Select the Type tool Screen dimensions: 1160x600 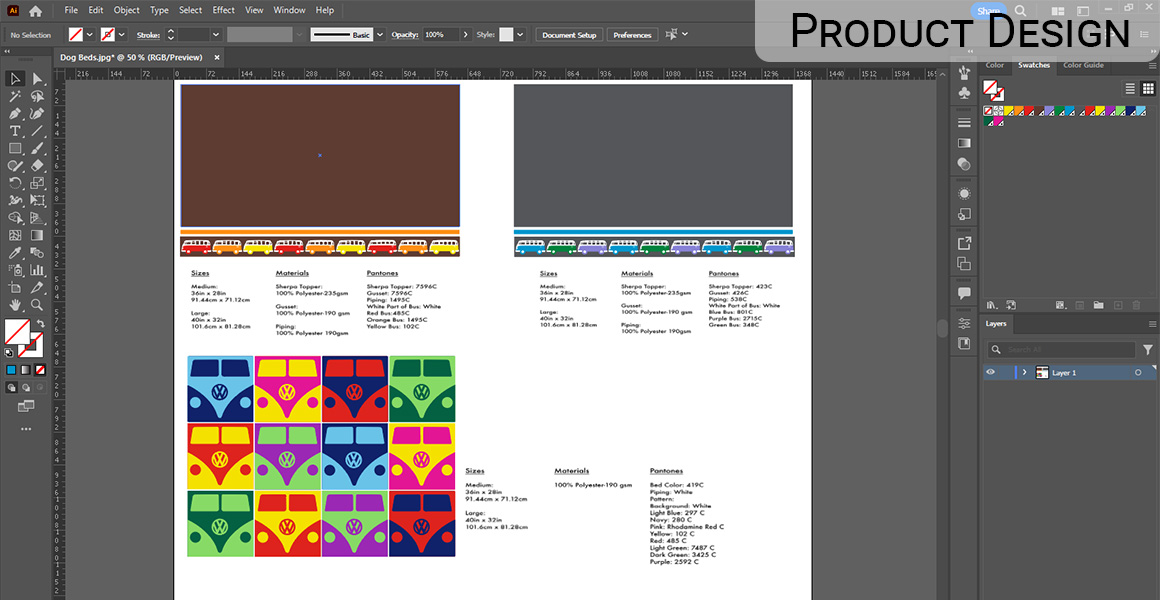pyautogui.click(x=15, y=131)
